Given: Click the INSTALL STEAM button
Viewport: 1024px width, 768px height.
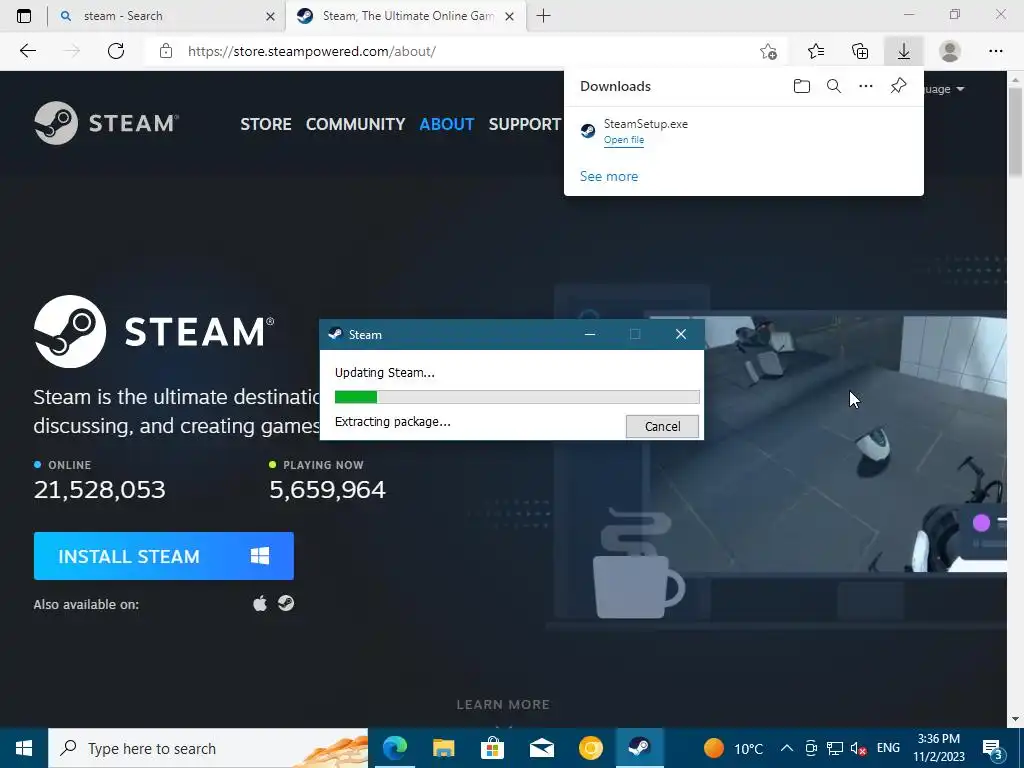Looking at the screenshot, I should [x=164, y=556].
